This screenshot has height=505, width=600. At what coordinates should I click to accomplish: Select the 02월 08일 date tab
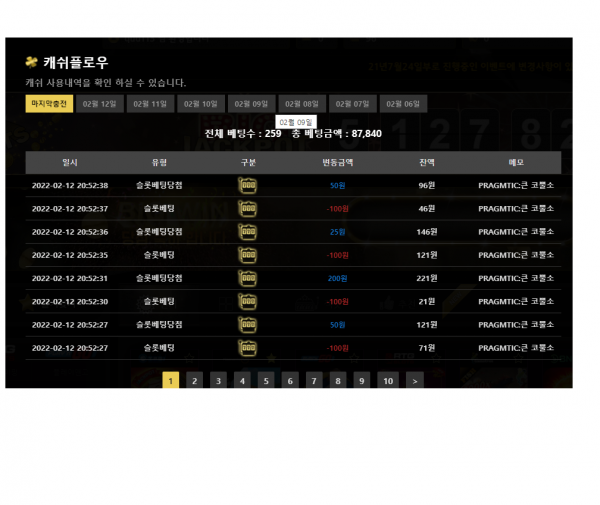point(302,104)
